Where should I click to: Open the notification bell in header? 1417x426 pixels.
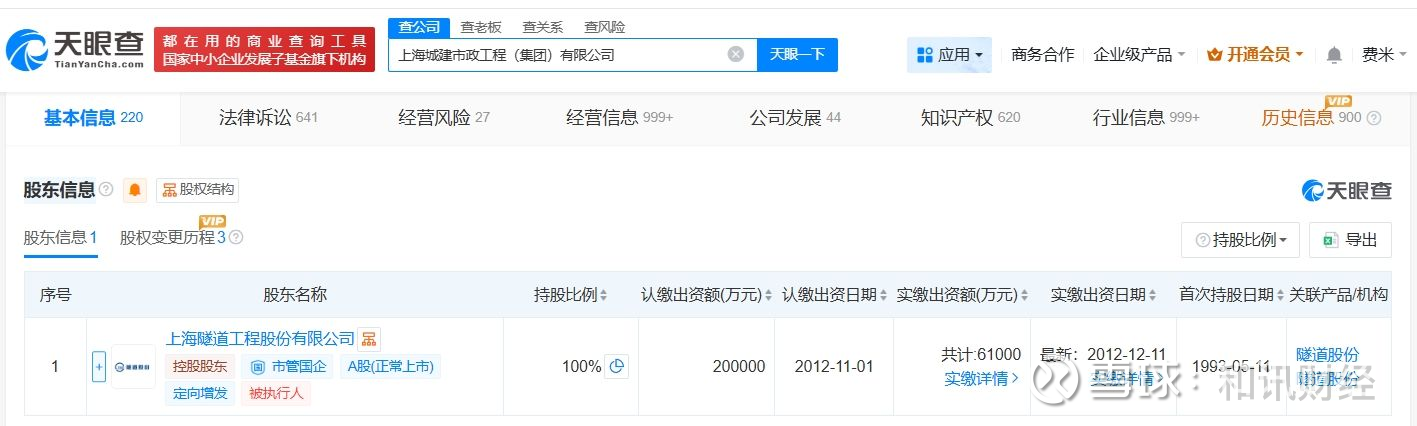coord(1334,55)
